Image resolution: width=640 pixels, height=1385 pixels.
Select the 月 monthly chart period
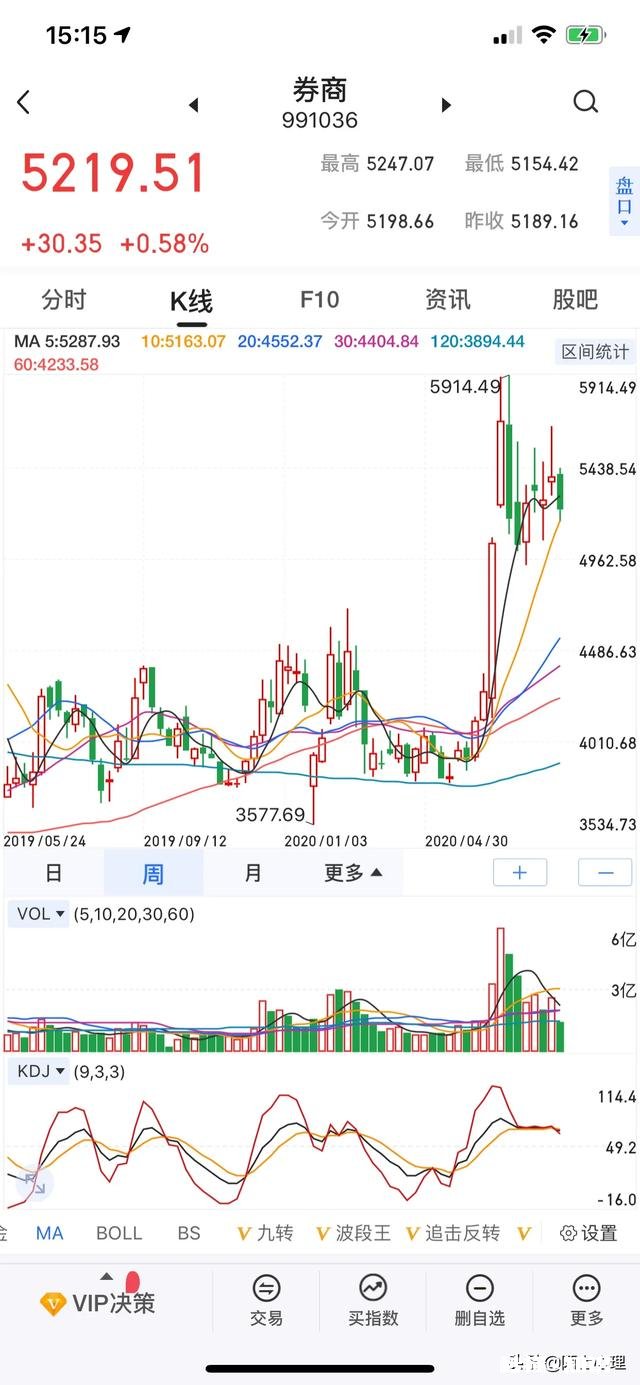[252, 872]
